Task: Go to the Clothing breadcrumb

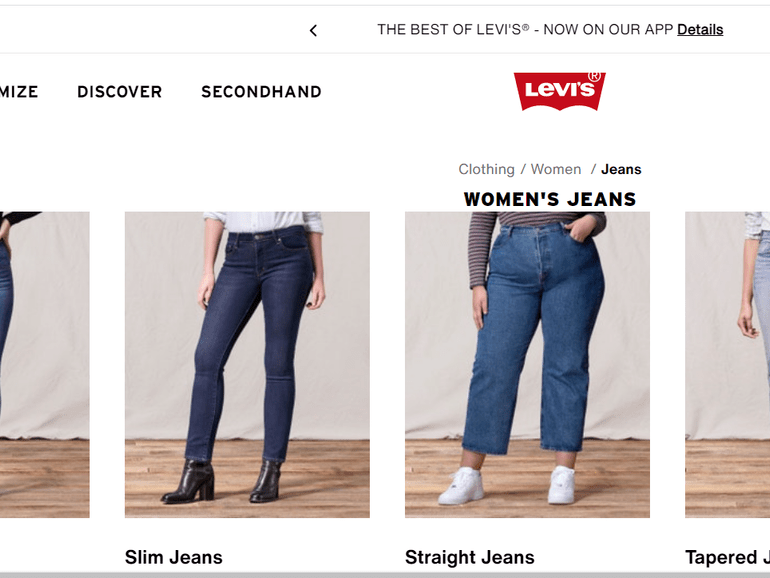Action: (486, 169)
